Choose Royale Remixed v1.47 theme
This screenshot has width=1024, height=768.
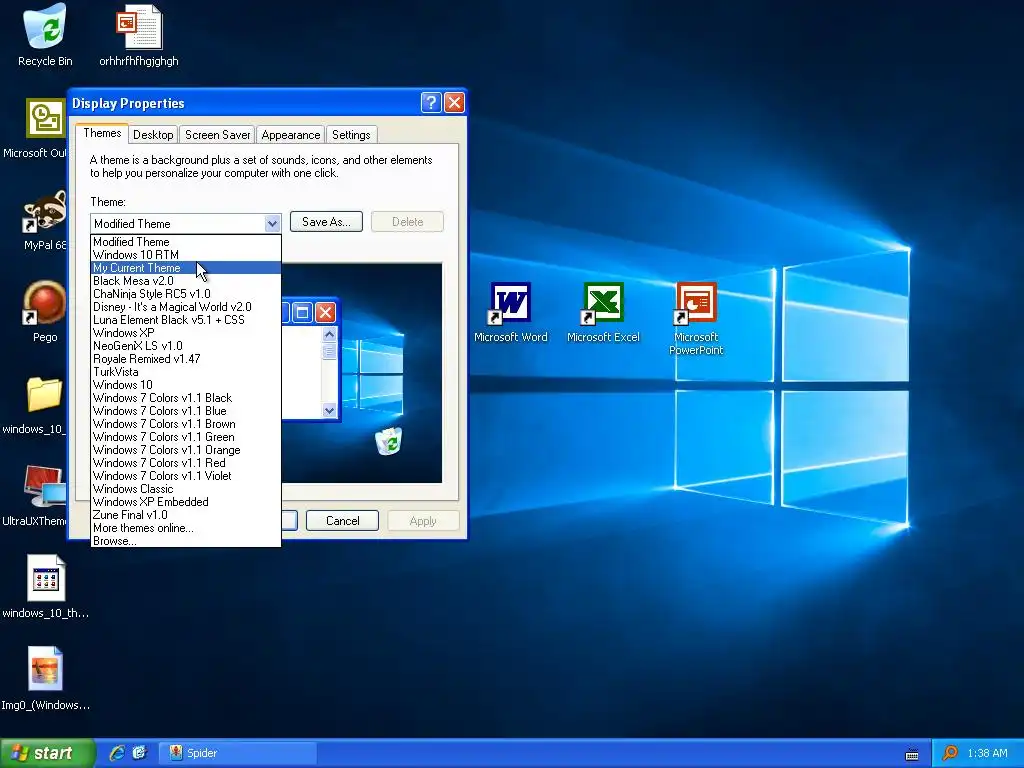(185, 359)
